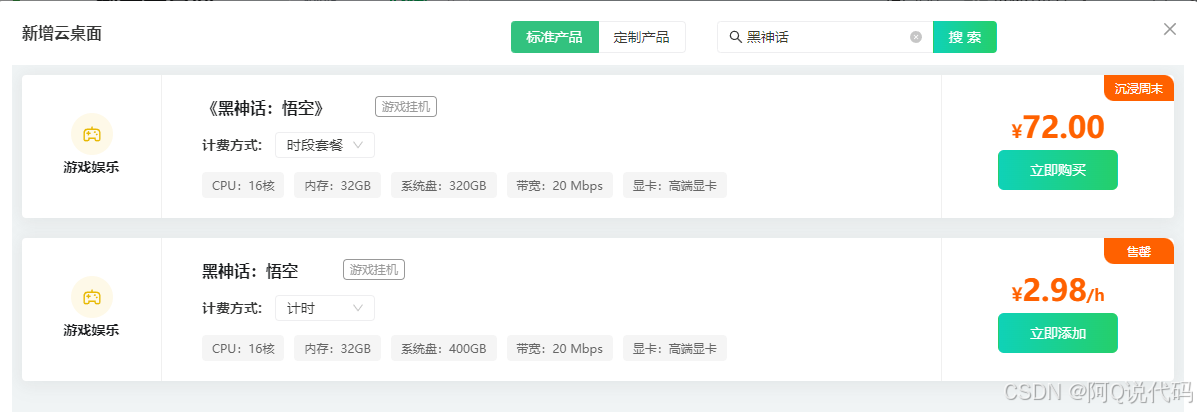This screenshot has width=1197, height=412.
Task: Click the 系统盘：400GB spec chip
Action: 444,348
